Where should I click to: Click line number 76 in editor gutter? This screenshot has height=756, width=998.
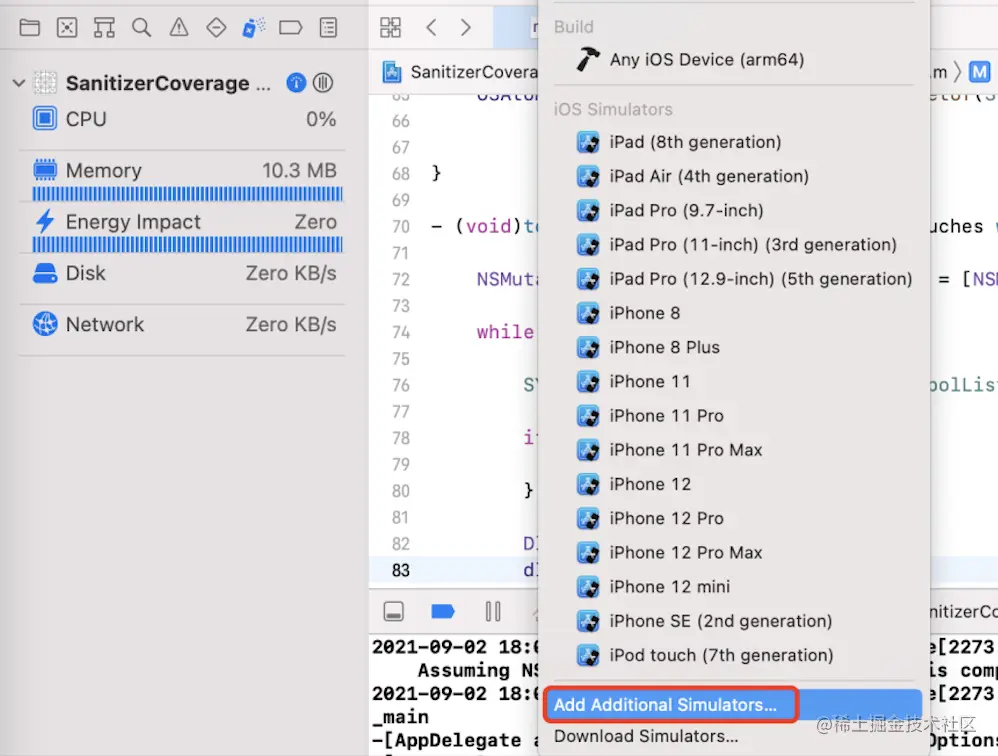[x=400, y=386]
